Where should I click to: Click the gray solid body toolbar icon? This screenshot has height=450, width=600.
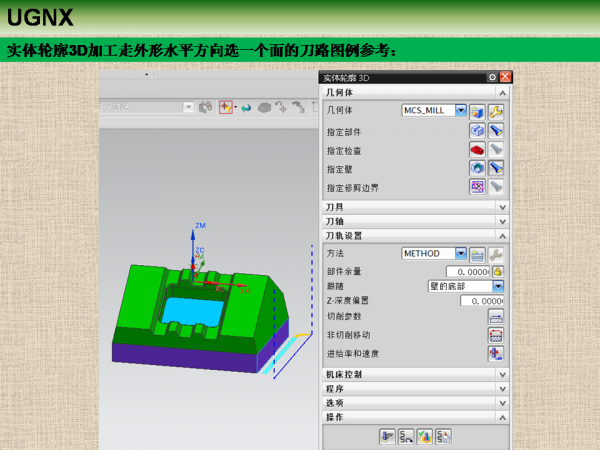click(x=264, y=108)
